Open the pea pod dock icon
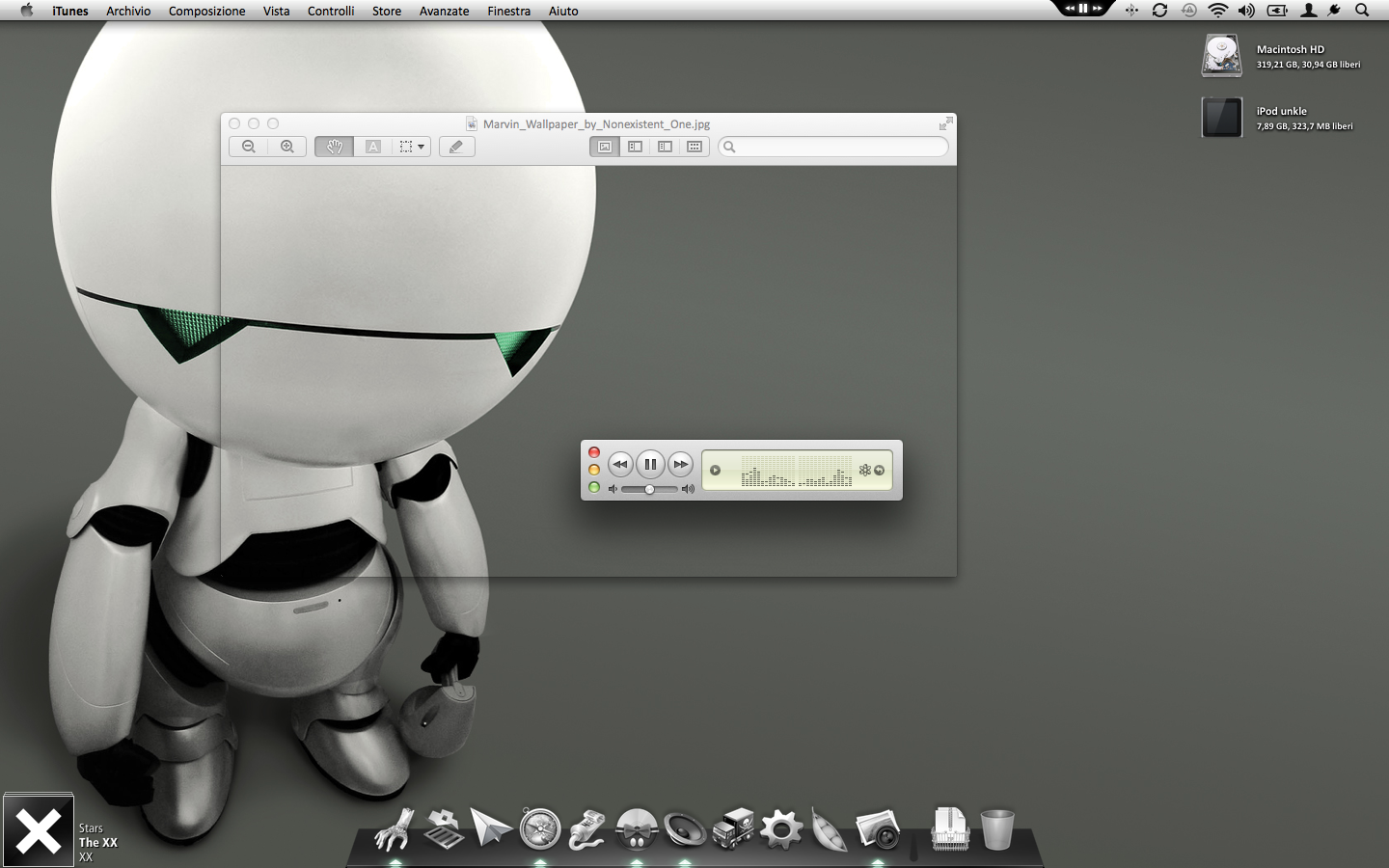The image size is (1389, 868). pyautogui.click(x=830, y=829)
